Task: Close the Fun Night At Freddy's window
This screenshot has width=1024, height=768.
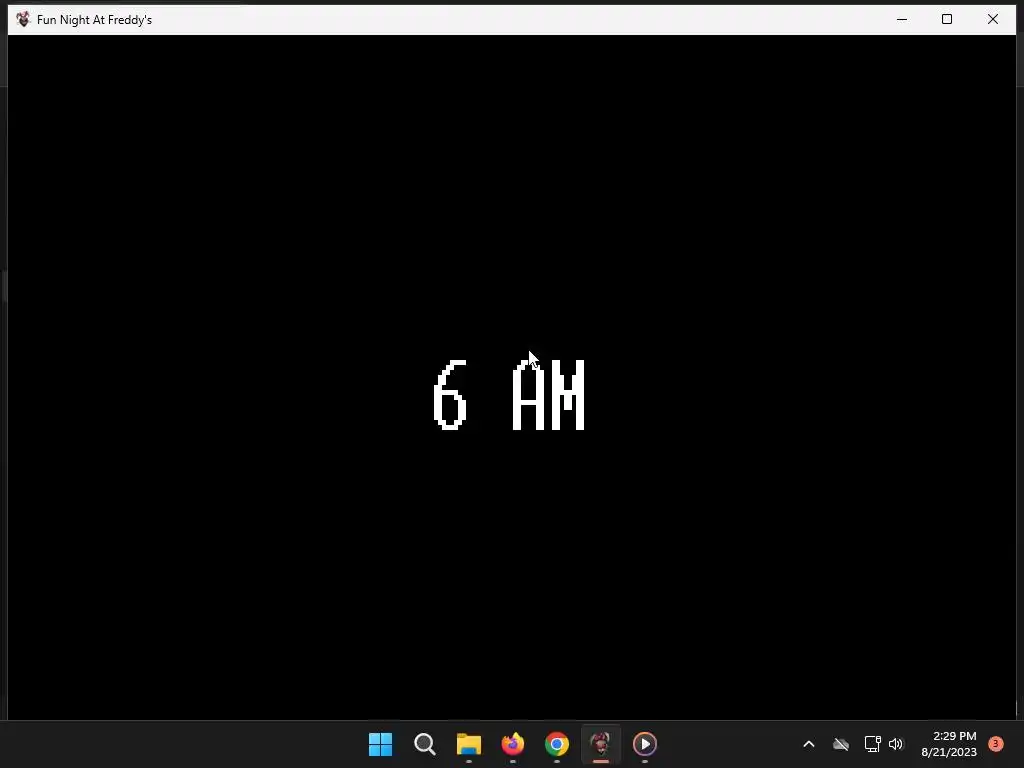Action: (993, 20)
